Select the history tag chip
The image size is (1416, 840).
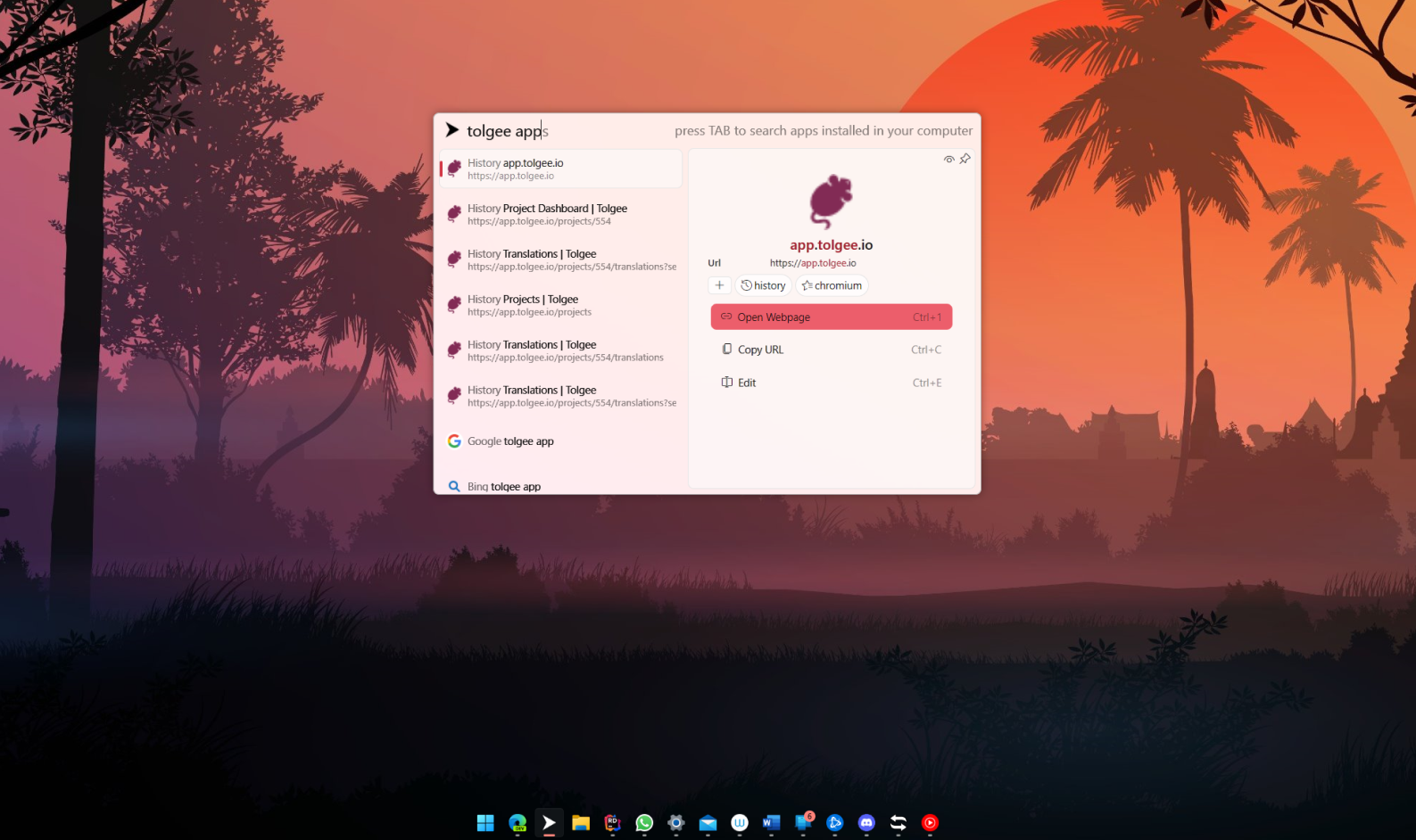tap(763, 285)
